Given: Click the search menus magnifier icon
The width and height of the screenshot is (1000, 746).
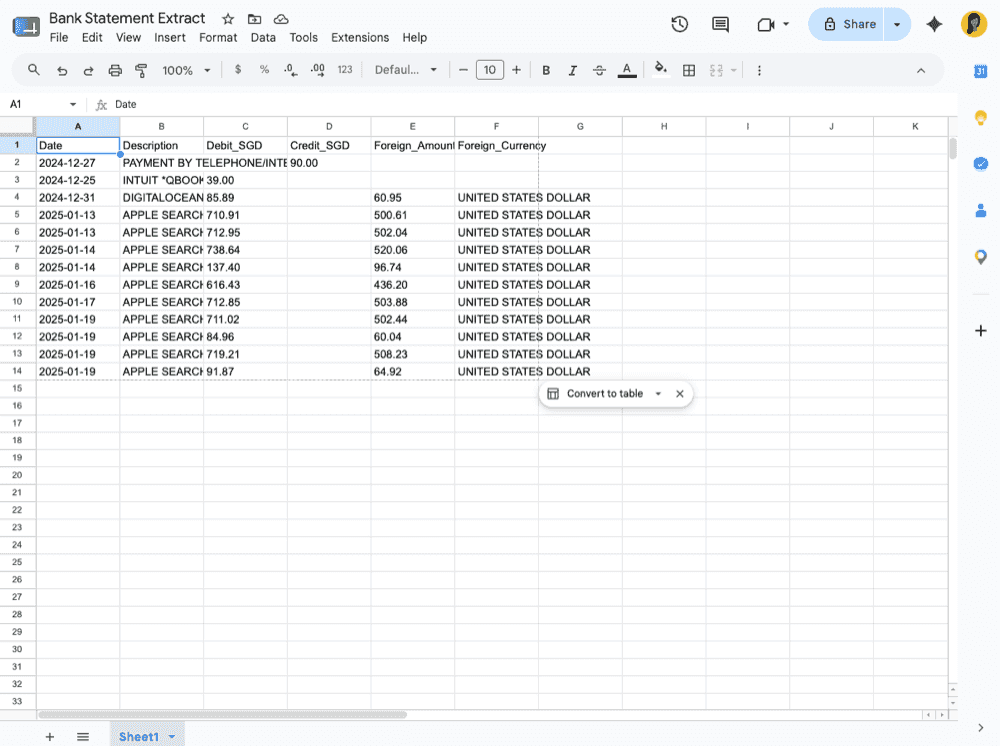Looking at the screenshot, I should tap(34, 70).
